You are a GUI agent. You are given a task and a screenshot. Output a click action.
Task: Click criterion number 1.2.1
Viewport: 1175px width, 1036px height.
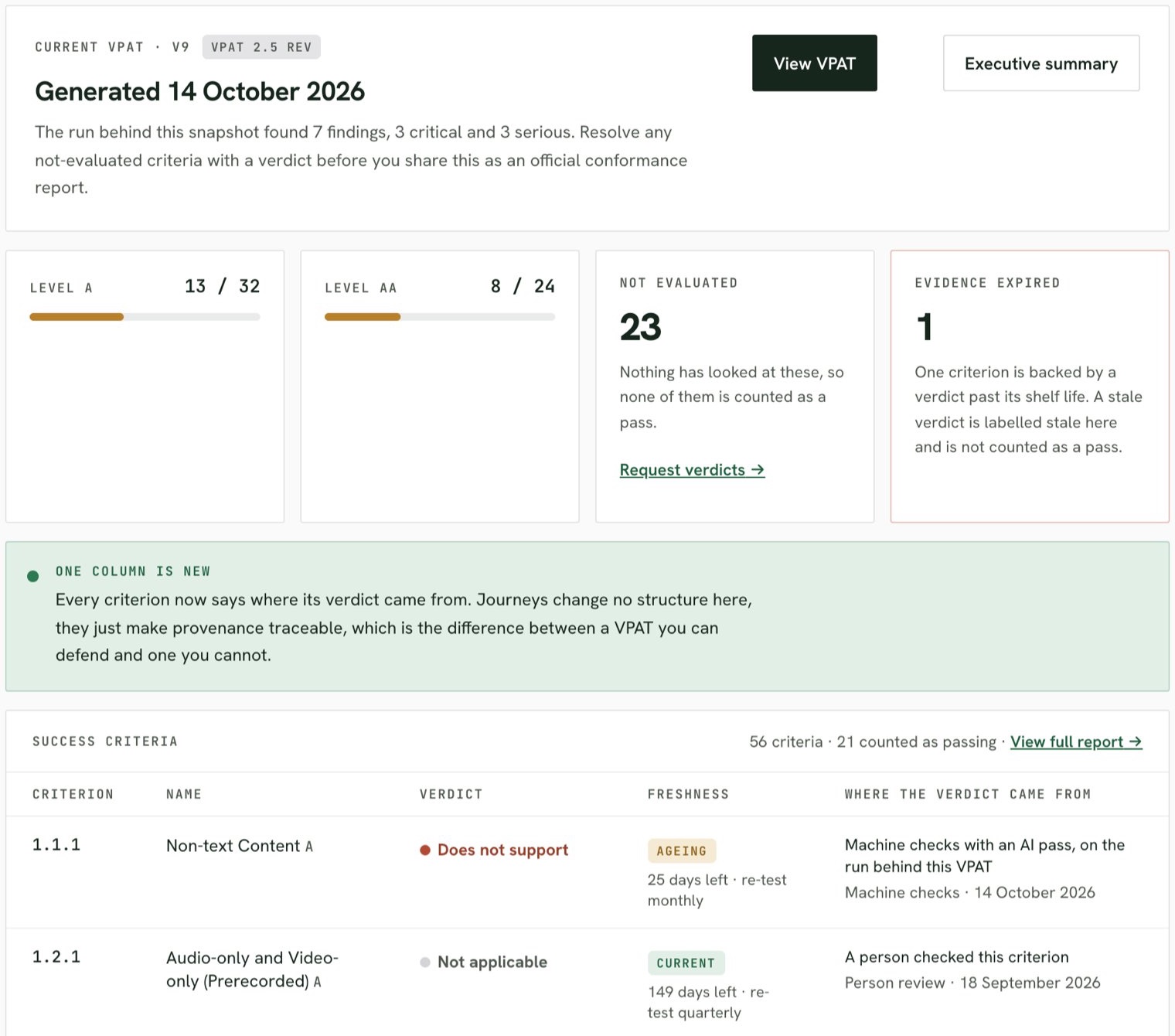coord(56,957)
